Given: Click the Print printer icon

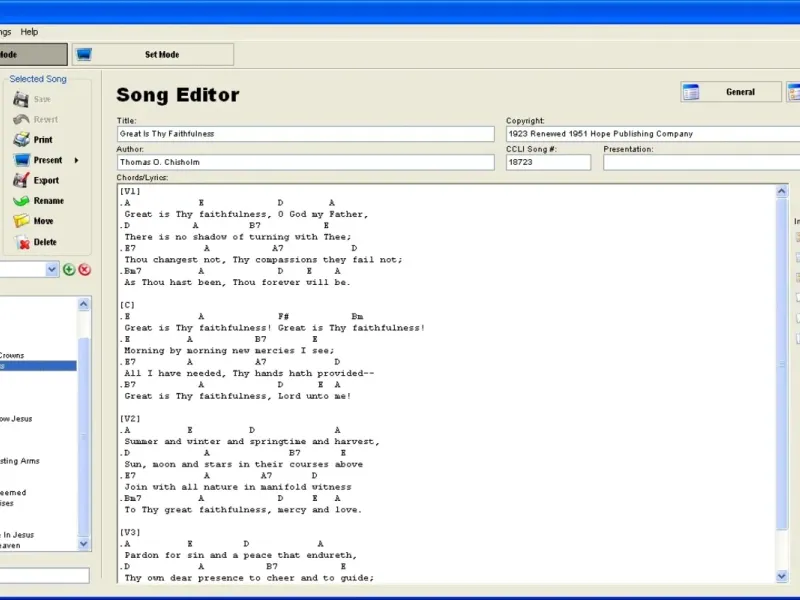Looking at the screenshot, I should 21,139.
